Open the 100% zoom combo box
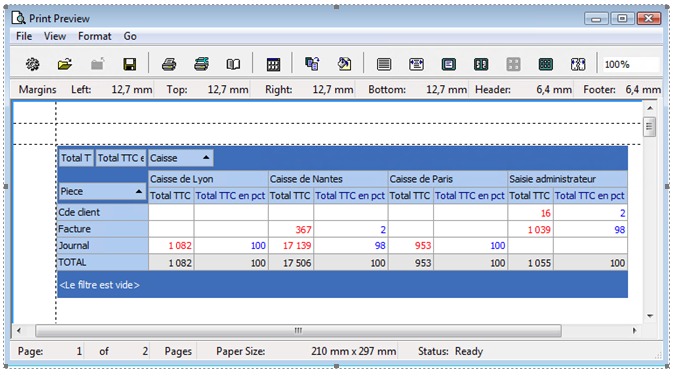This screenshot has height=382, width=675. coord(631,64)
